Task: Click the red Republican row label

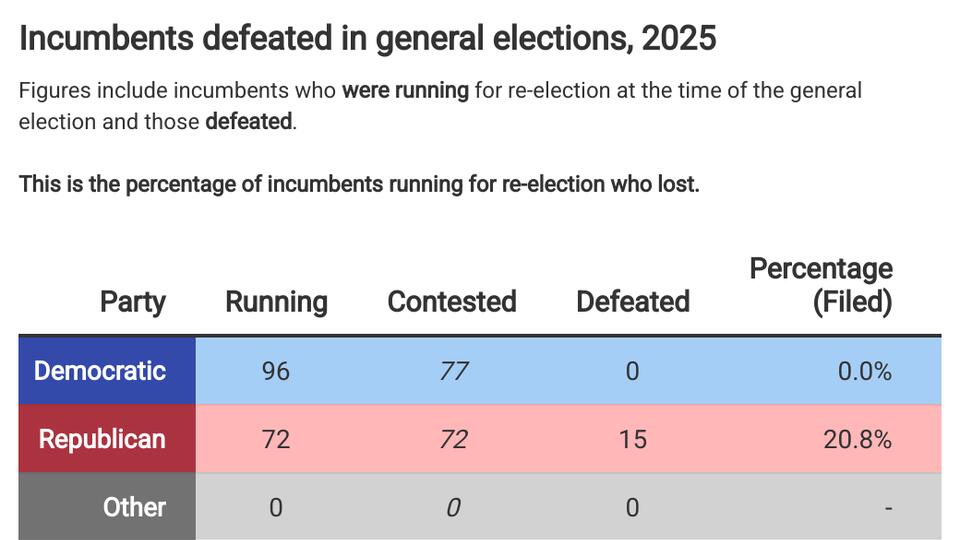Action: (x=102, y=439)
